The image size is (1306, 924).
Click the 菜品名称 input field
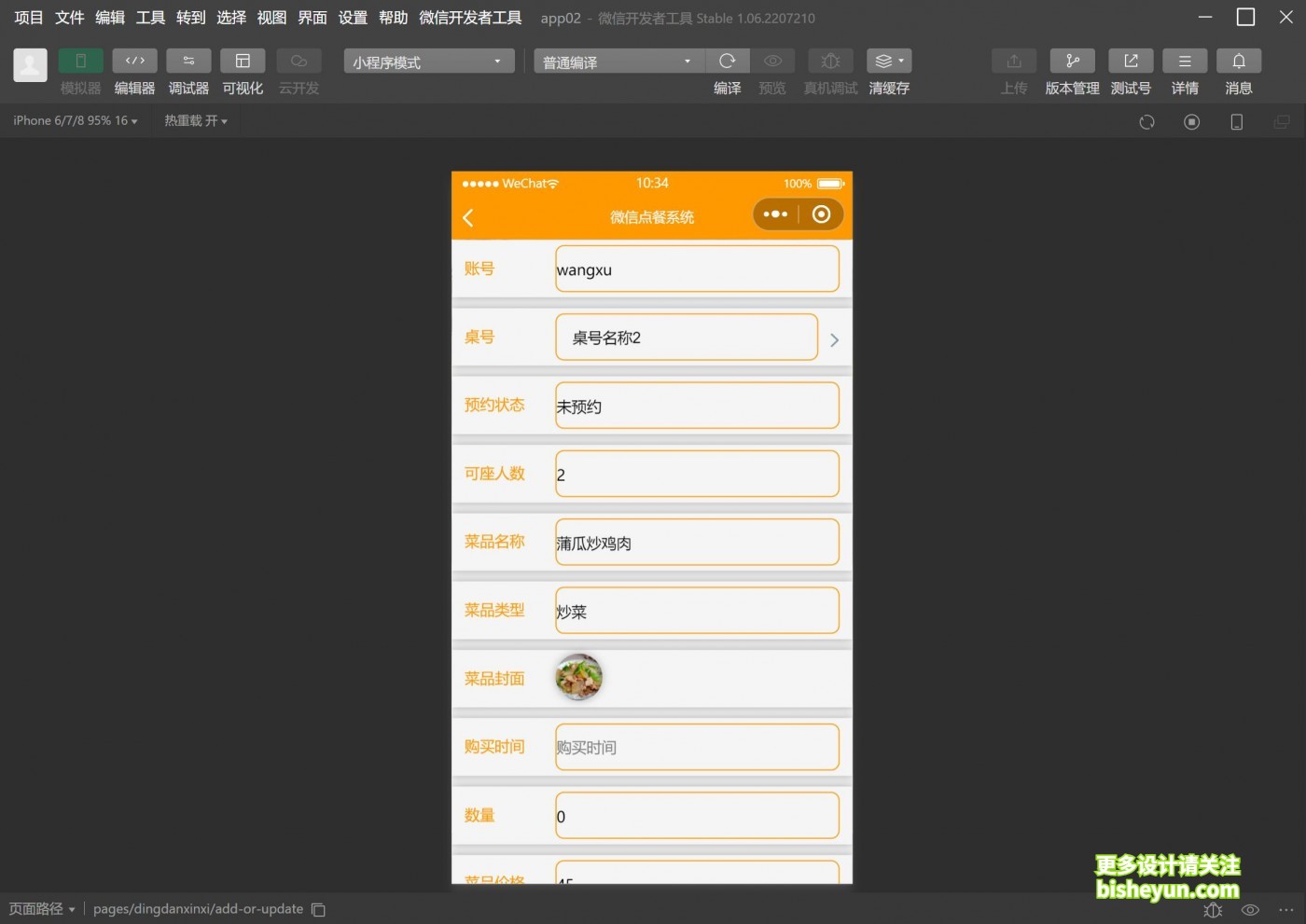click(x=697, y=542)
